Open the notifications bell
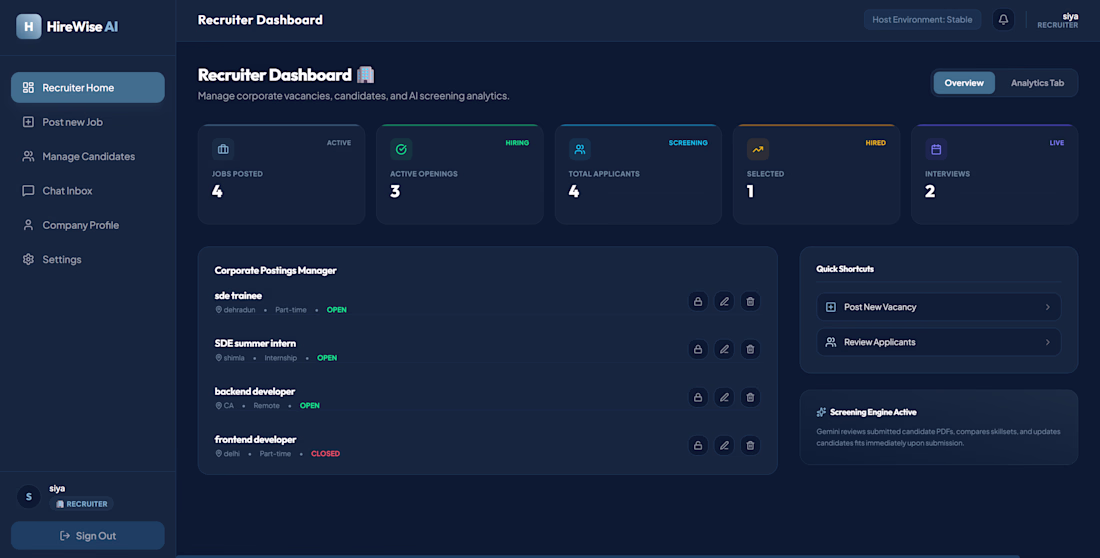 pos(1003,20)
